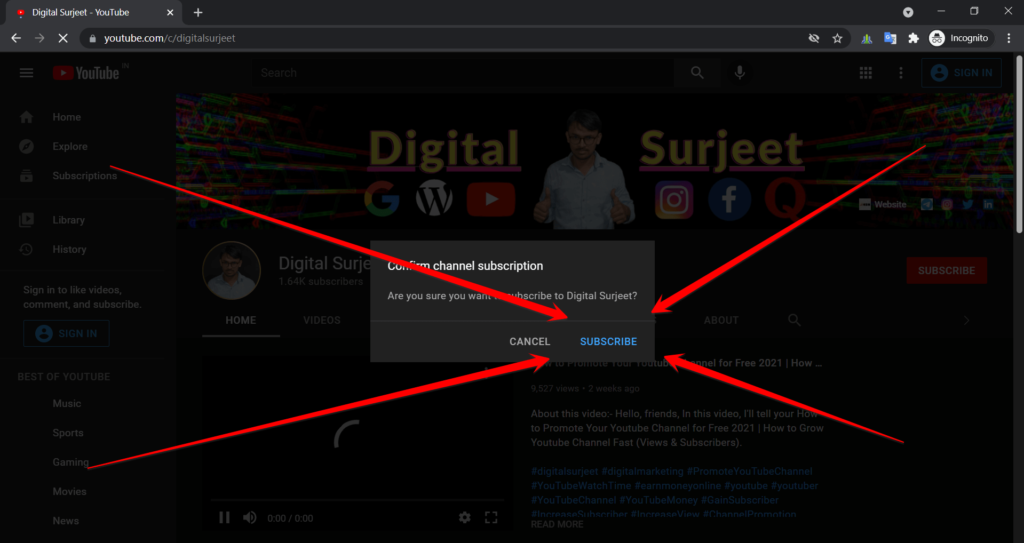1024x543 pixels.
Task: Open the featured video title link
Action: pos(677,363)
